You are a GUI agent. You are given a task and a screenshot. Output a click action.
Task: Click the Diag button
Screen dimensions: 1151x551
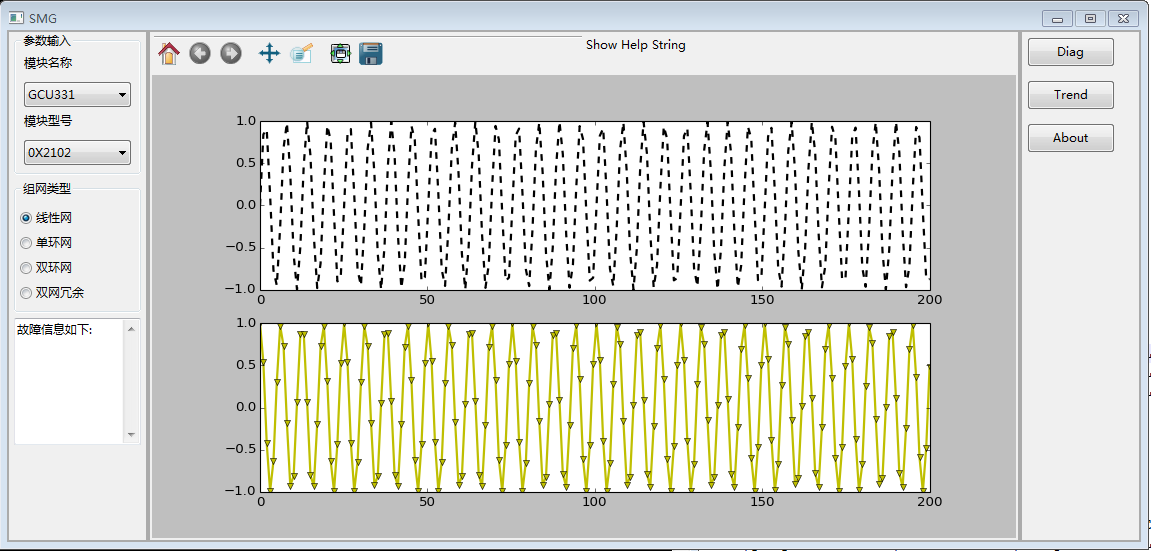click(x=1070, y=52)
